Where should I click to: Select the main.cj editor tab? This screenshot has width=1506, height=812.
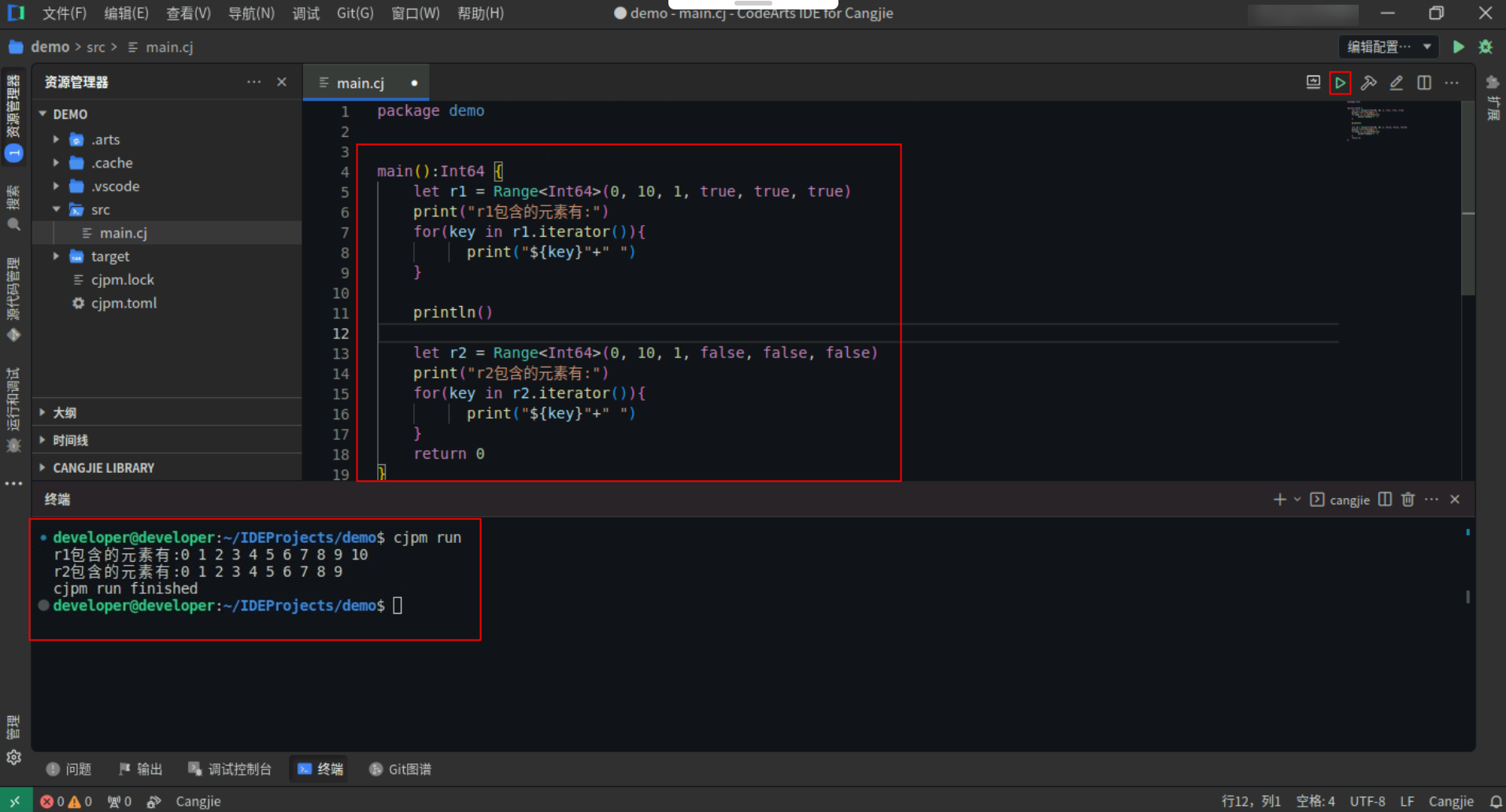366,83
